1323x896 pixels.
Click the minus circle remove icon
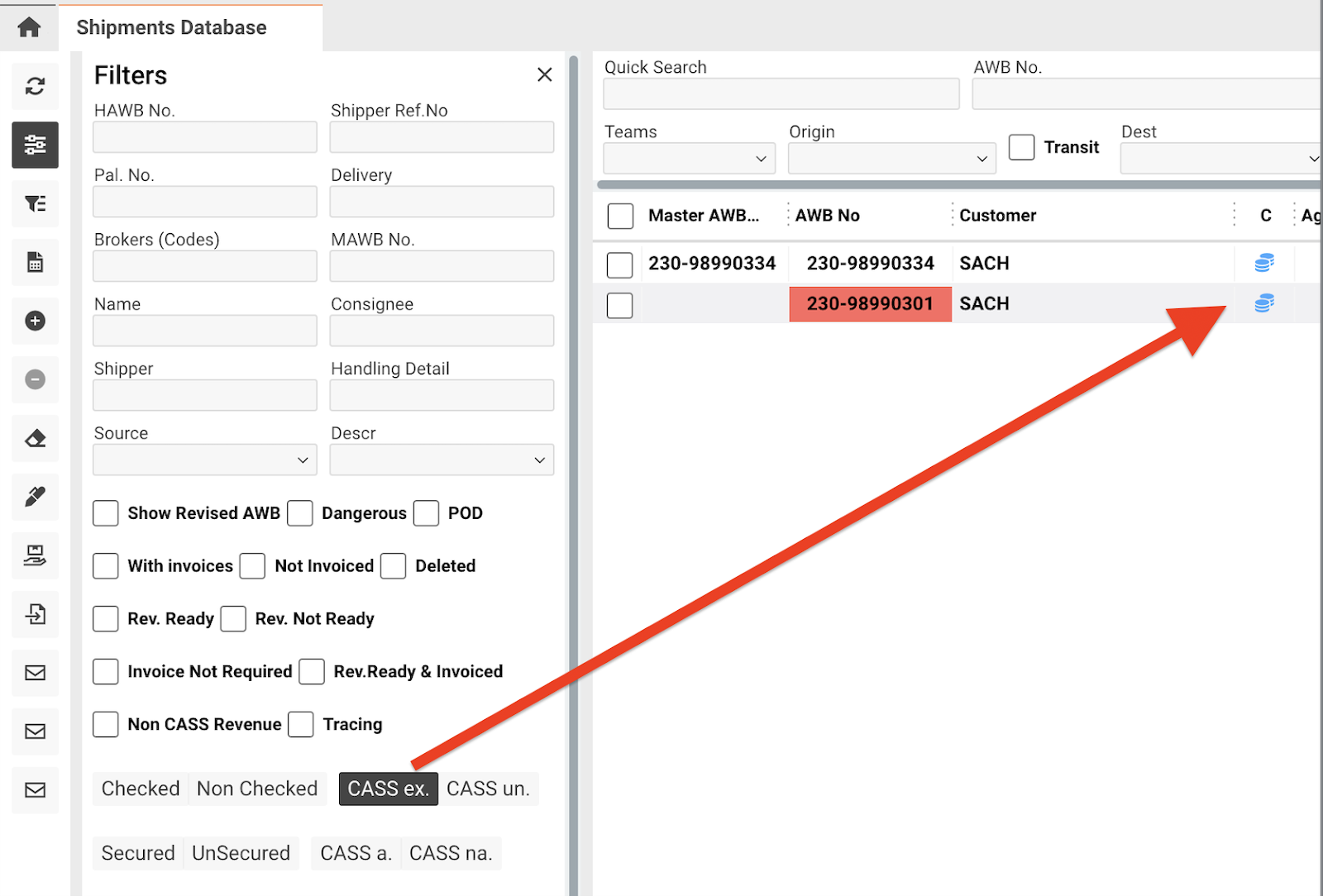(x=35, y=379)
